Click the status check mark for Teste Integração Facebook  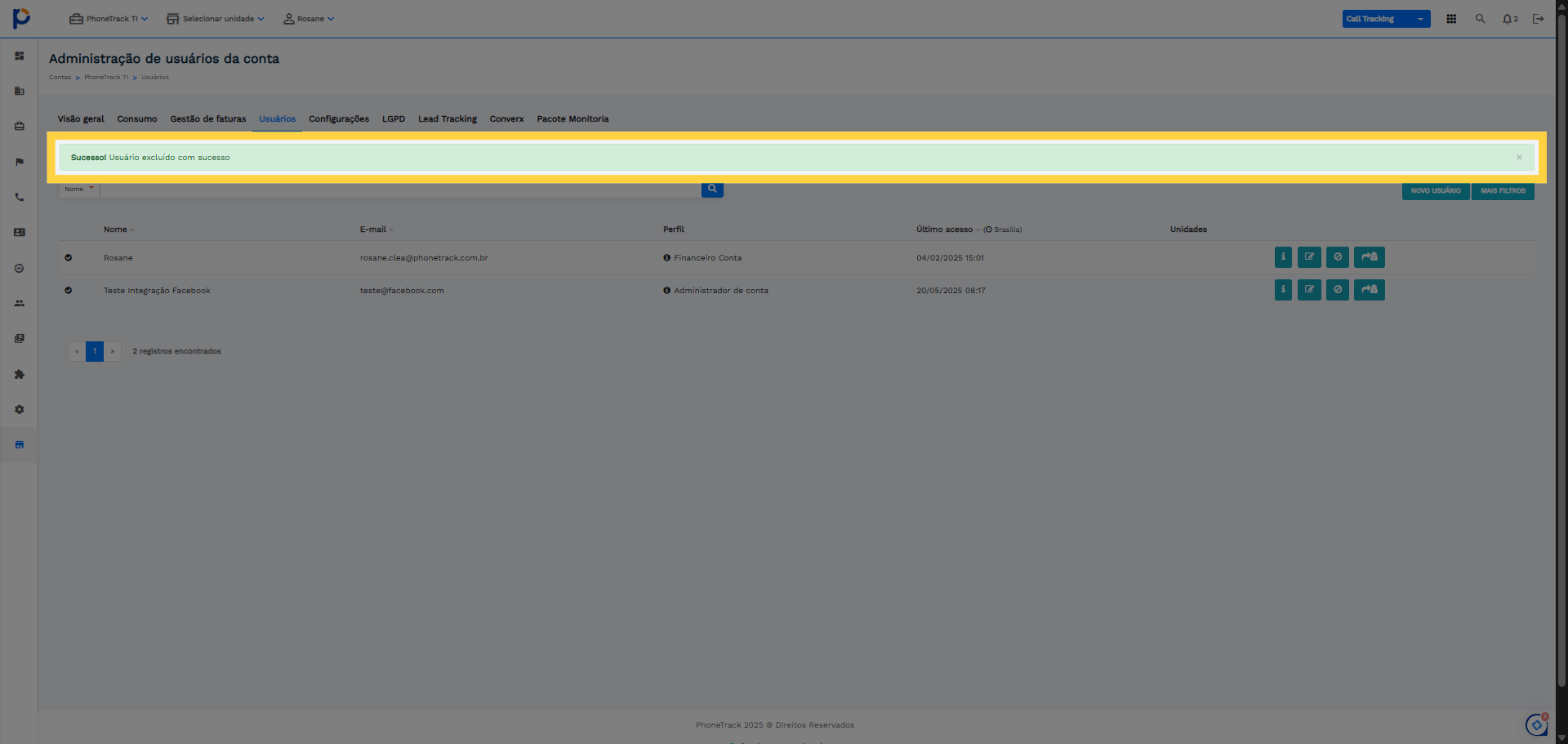click(x=69, y=291)
